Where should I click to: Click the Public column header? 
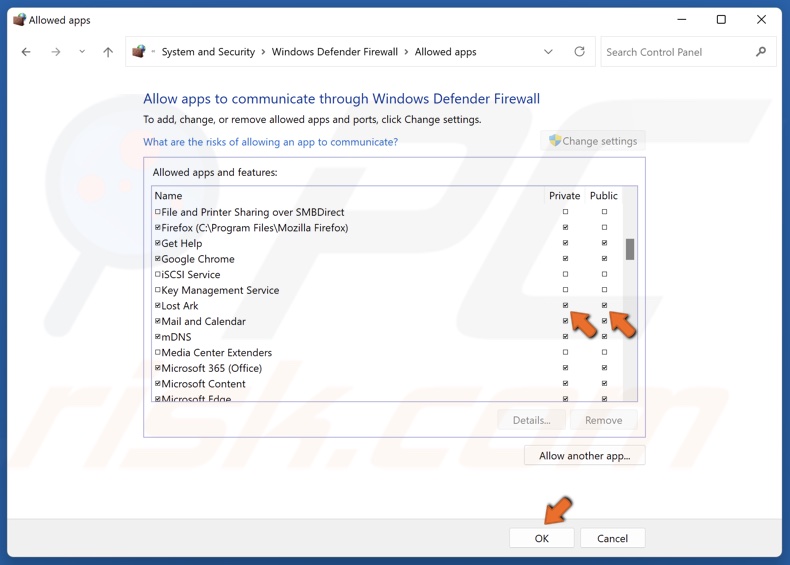604,196
